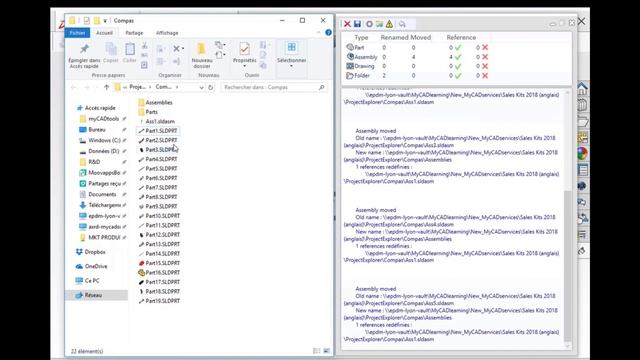
Task: Switch to large icons view in Explorer status bar
Action: tap(327, 351)
